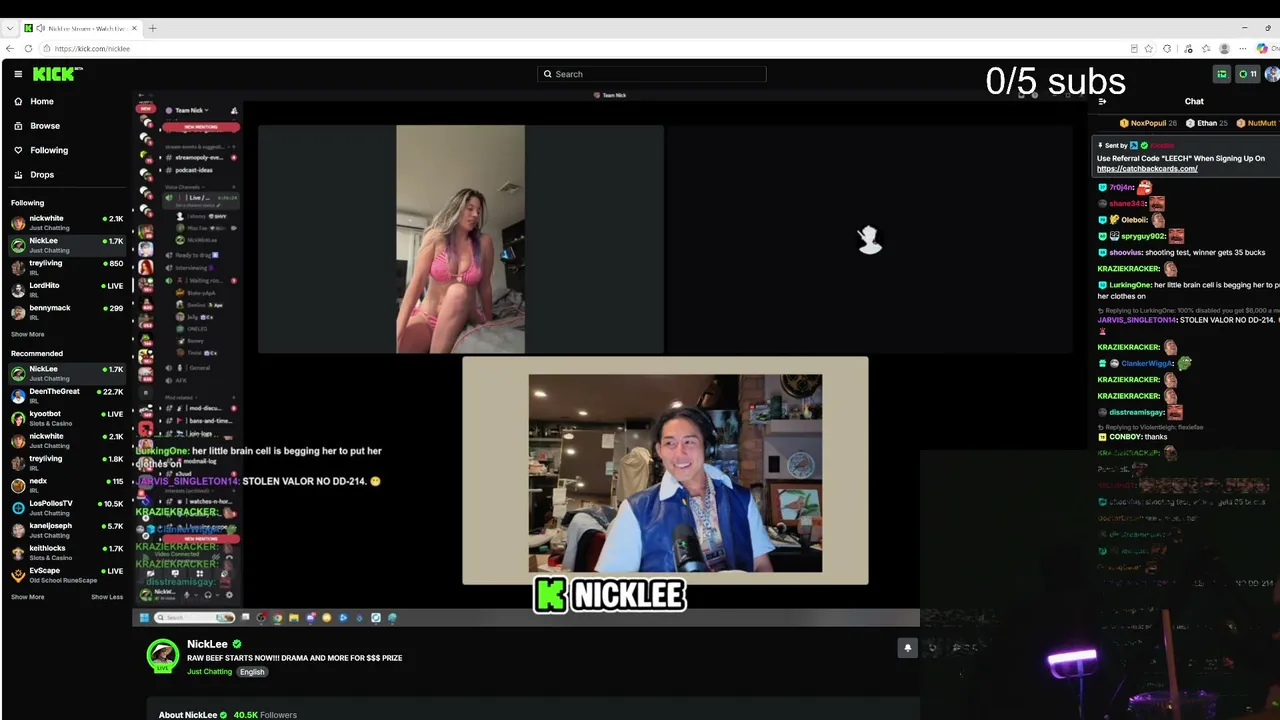Collapse the chat panel with the arrow icon

1102,101
